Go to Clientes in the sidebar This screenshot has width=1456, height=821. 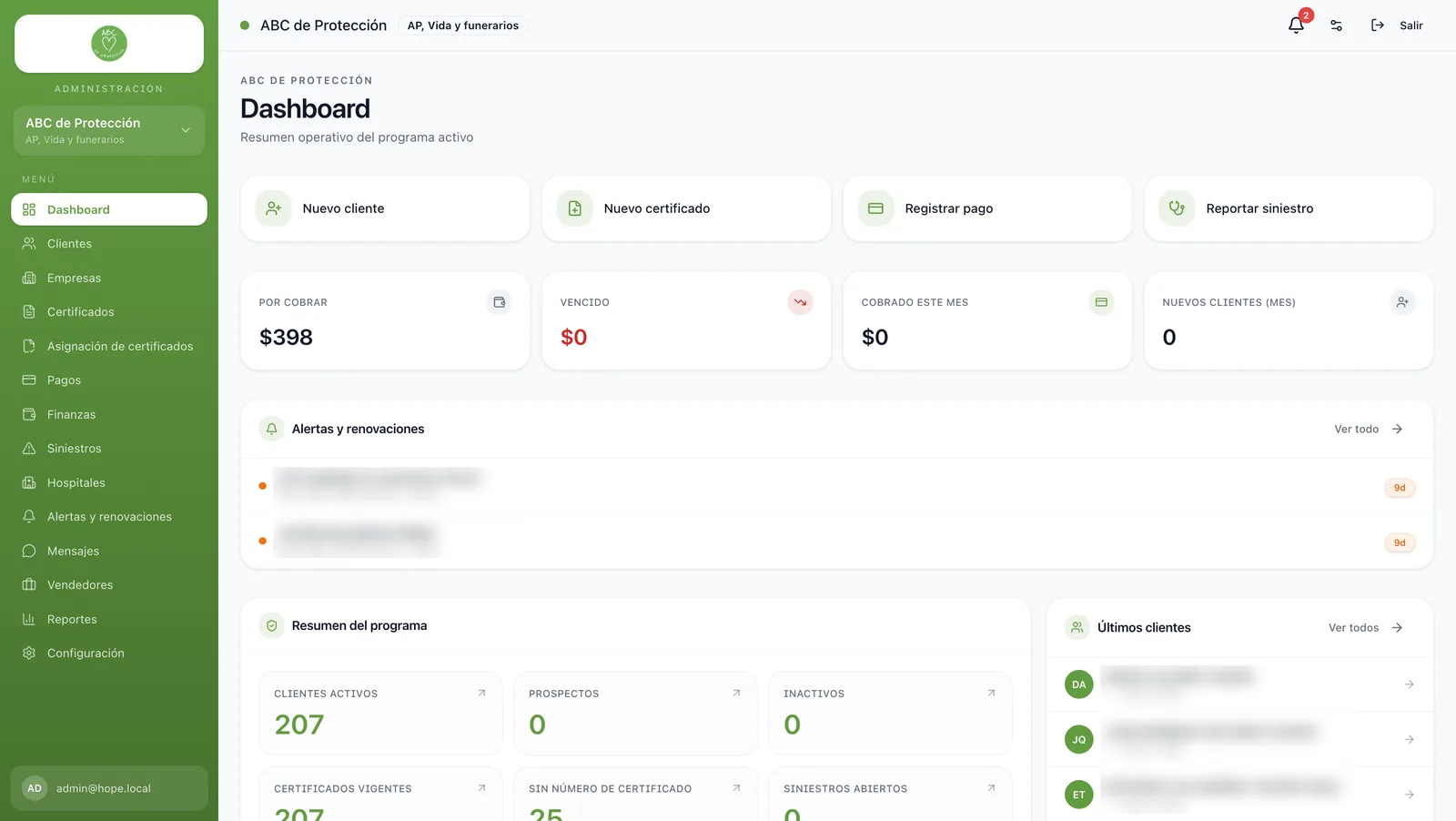pos(109,244)
